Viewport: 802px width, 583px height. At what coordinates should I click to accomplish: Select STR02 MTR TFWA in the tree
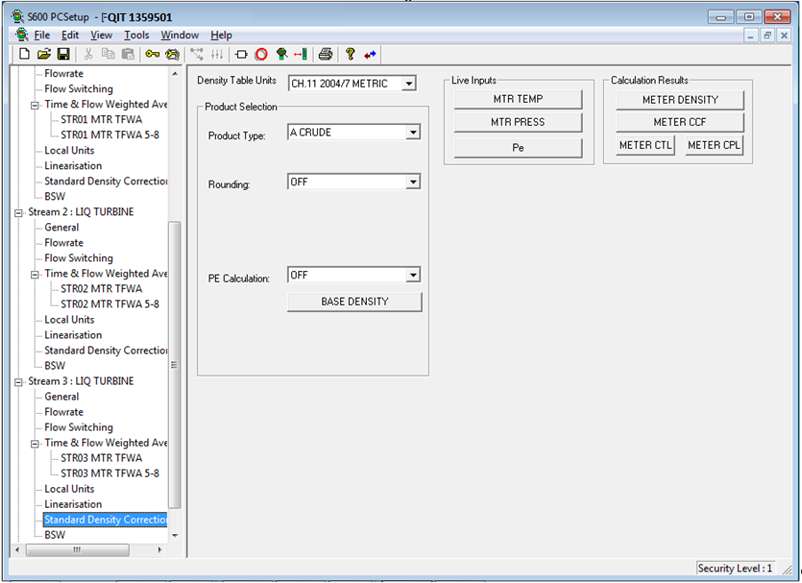pyautogui.click(x=101, y=289)
